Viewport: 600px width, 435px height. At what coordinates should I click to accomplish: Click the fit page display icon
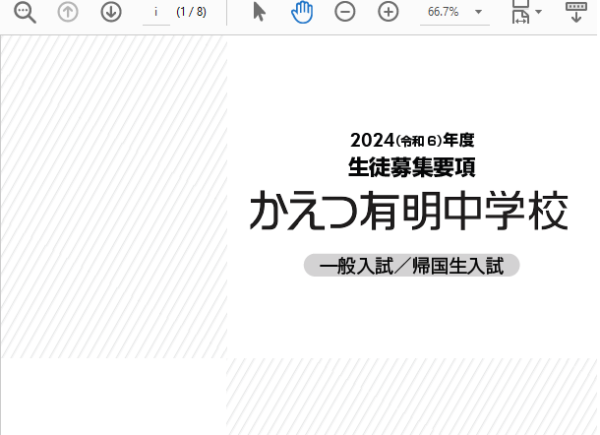pos(520,12)
